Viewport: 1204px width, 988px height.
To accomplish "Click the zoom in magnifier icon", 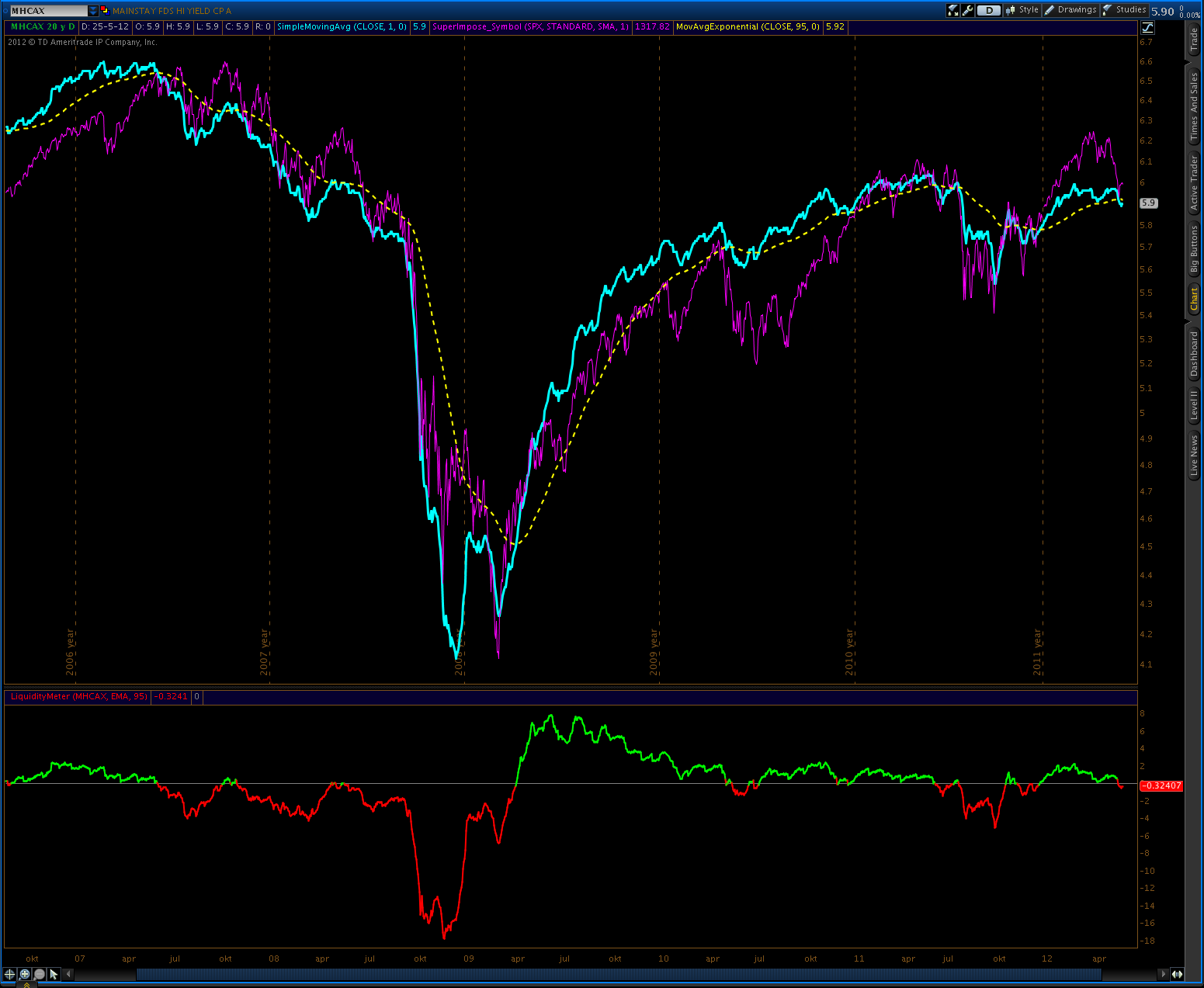I will coord(25,974).
